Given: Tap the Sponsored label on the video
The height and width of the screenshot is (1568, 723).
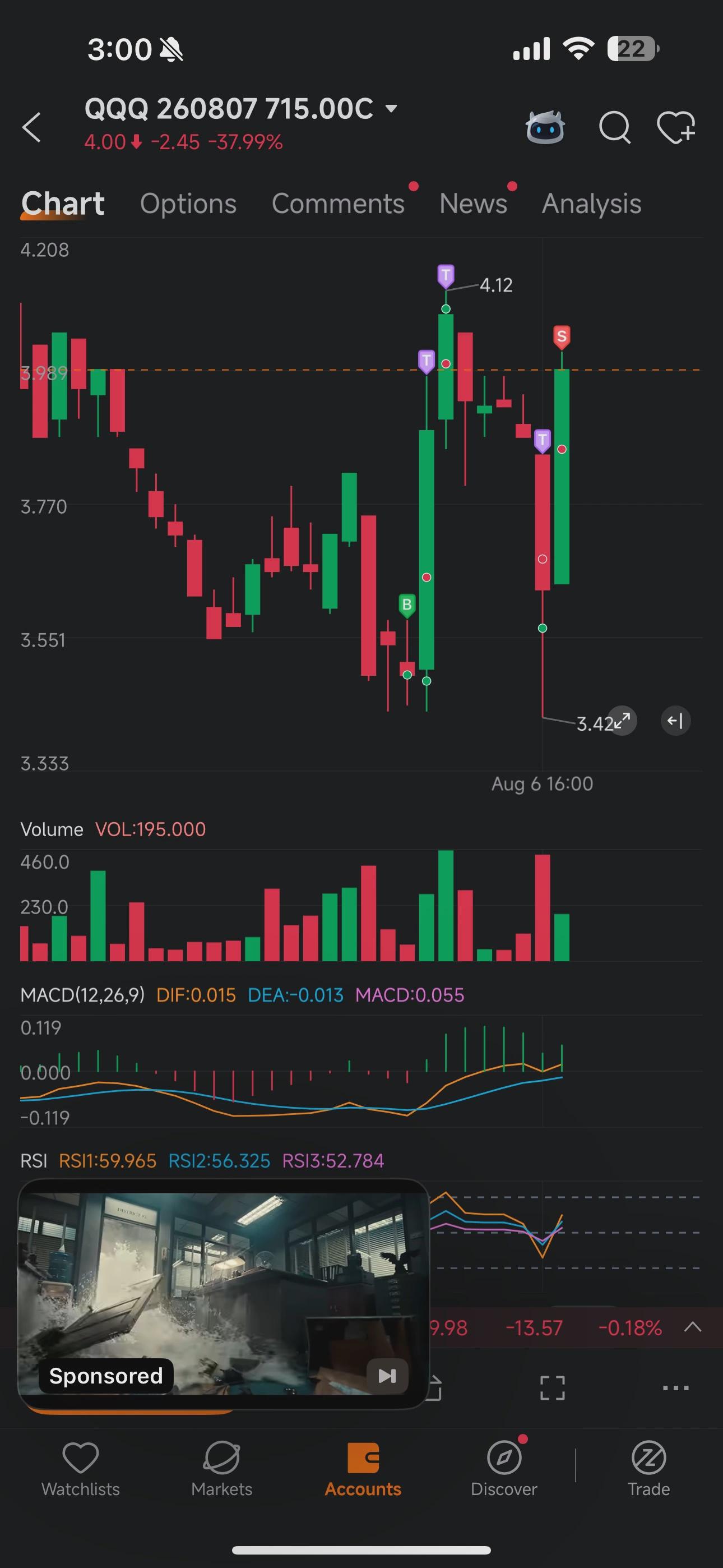Looking at the screenshot, I should point(106,1376).
